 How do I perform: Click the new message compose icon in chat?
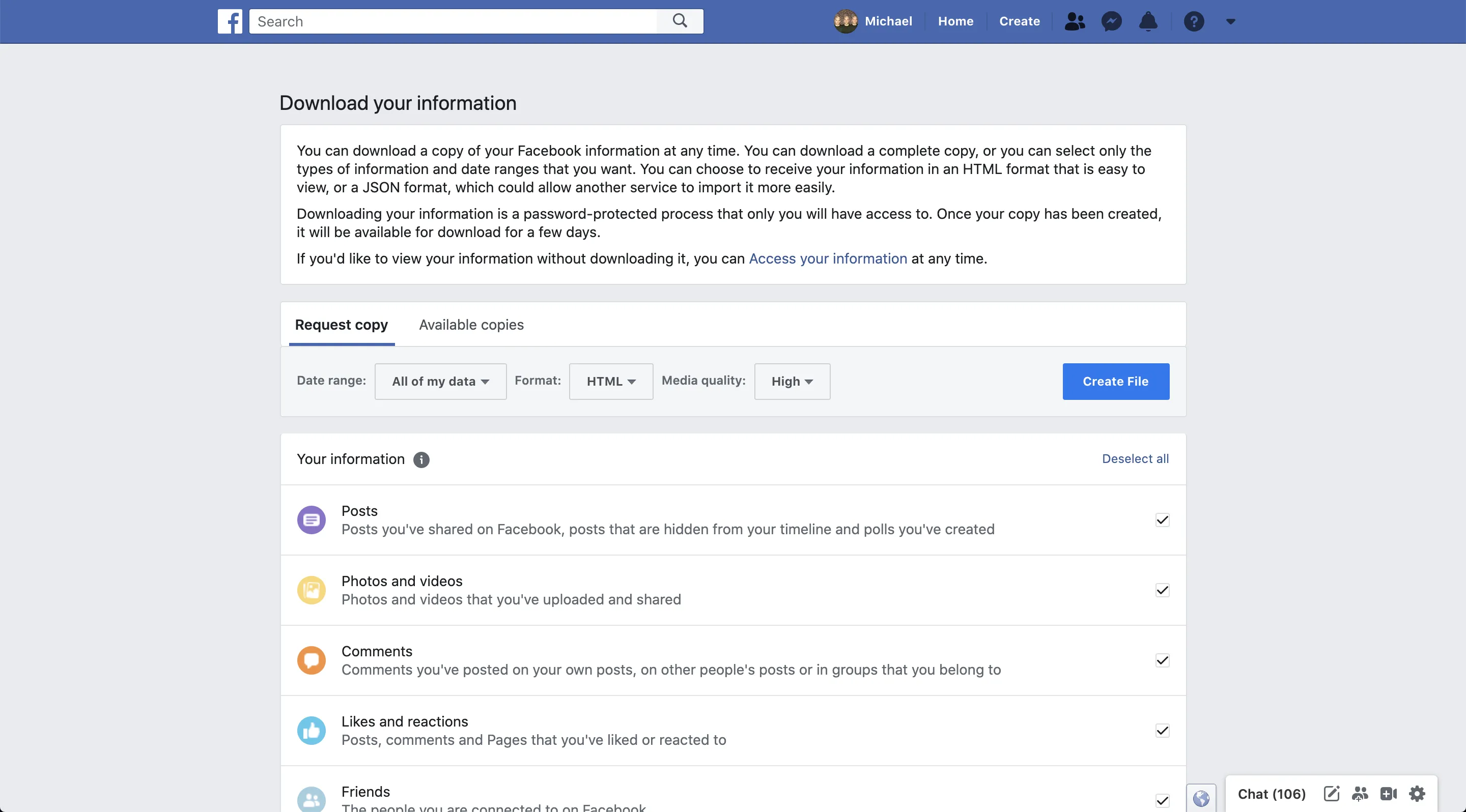click(x=1331, y=793)
